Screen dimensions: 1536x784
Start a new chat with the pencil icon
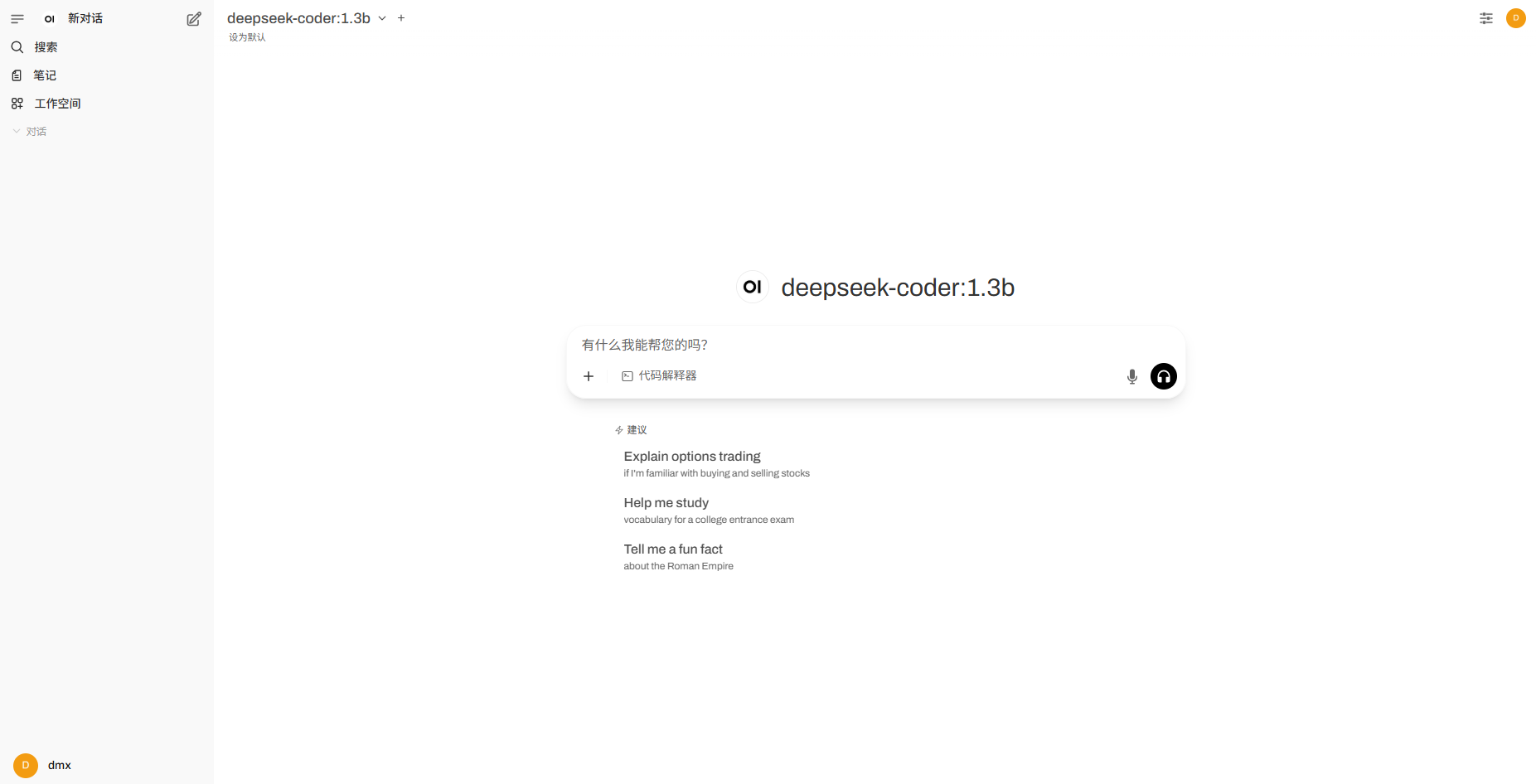(x=194, y=18)
